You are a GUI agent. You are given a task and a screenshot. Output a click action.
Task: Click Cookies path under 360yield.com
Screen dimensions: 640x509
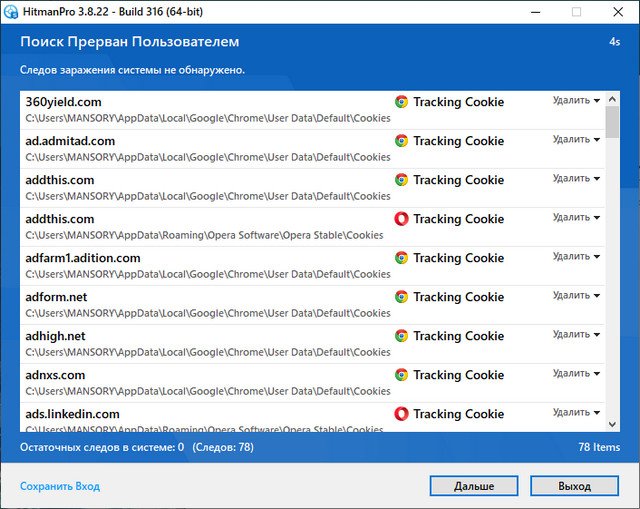point(208,118)
